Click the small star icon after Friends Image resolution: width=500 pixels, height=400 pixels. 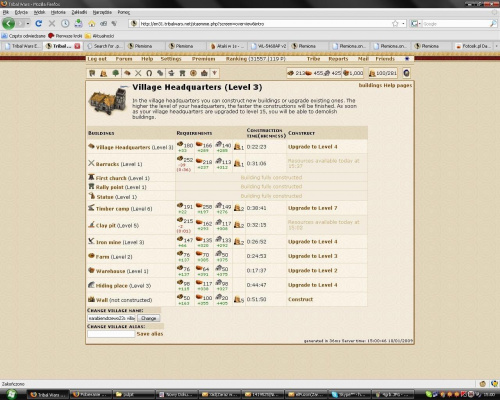tap(407, 59)
